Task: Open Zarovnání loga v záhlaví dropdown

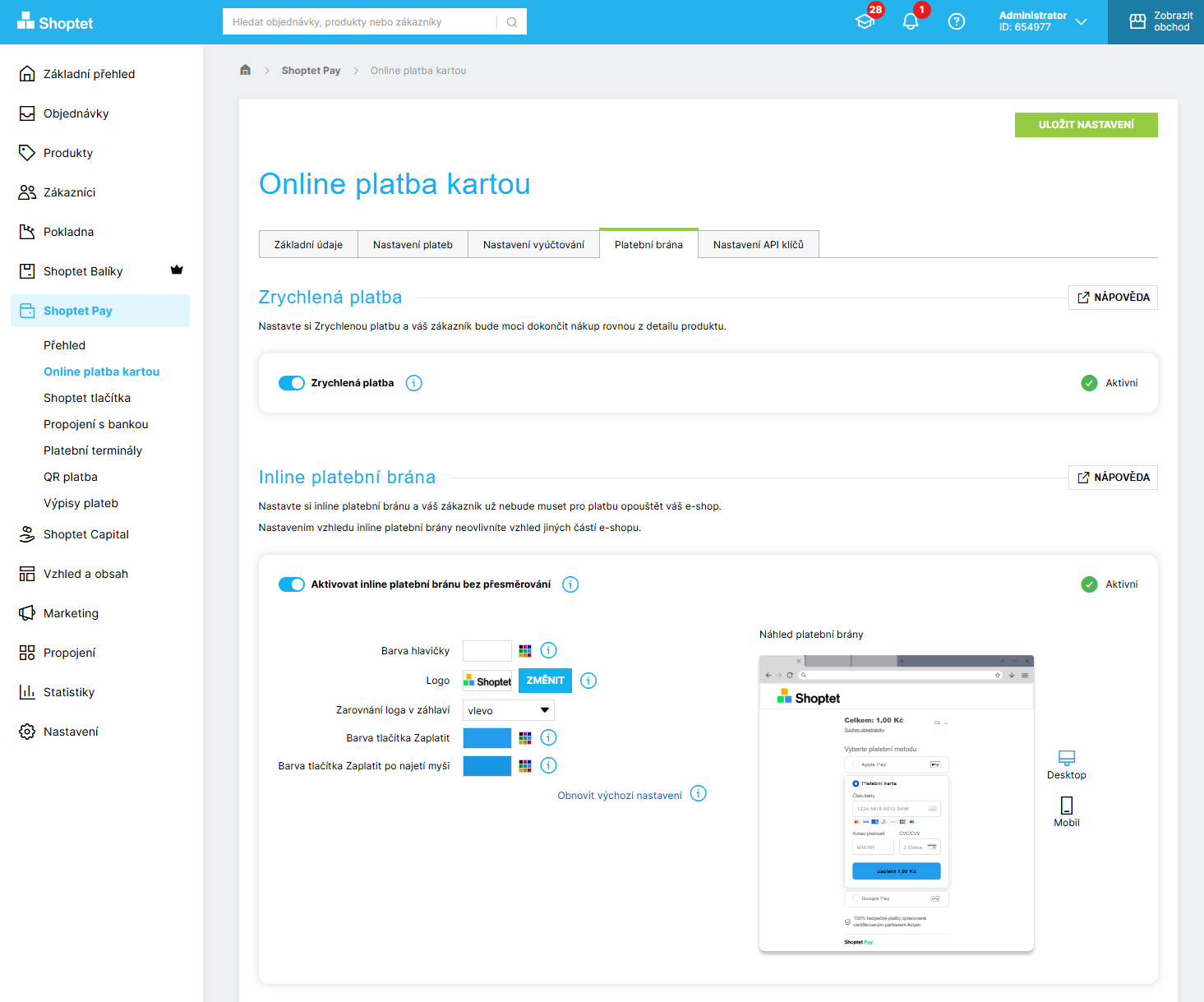Action: tap(508, 710)
